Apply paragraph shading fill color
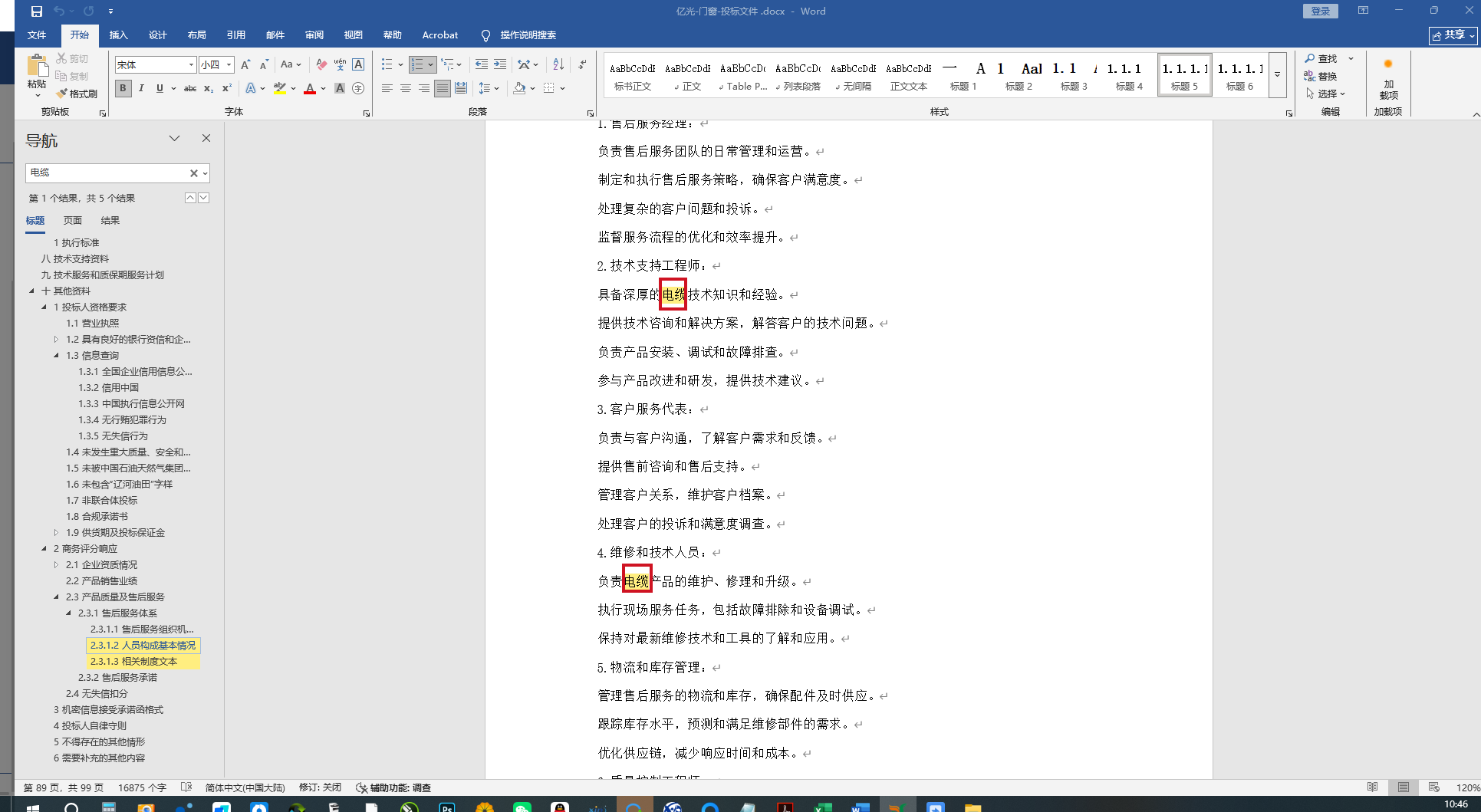Screen dimensions: 1481x812 click(x=519, y=88)
